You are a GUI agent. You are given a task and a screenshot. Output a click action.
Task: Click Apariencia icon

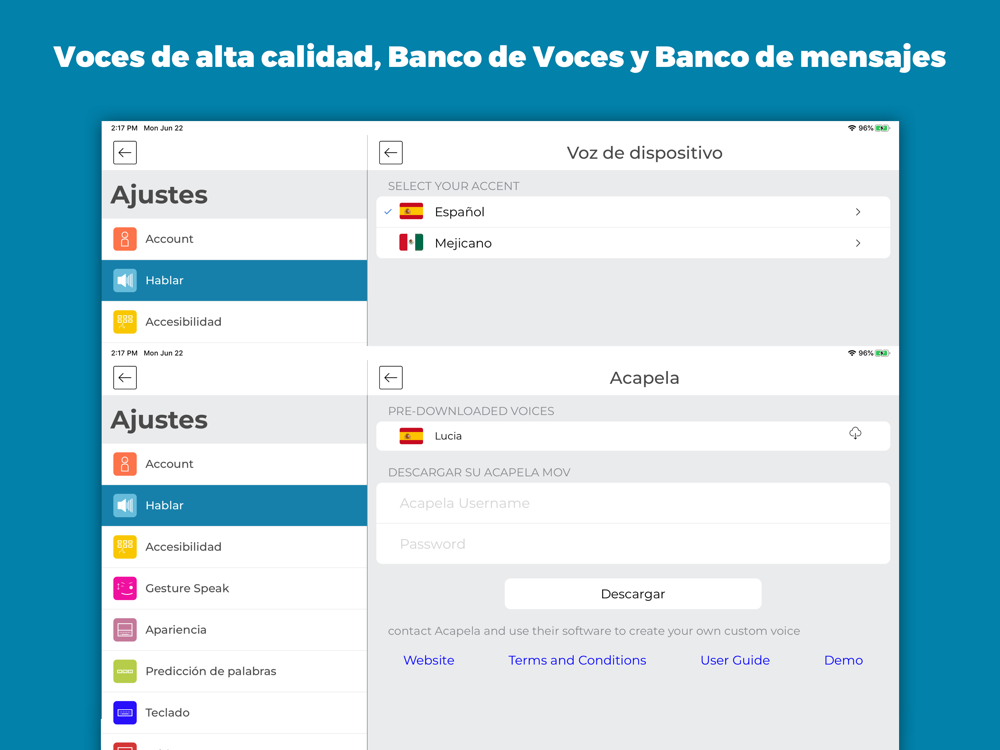125,630
